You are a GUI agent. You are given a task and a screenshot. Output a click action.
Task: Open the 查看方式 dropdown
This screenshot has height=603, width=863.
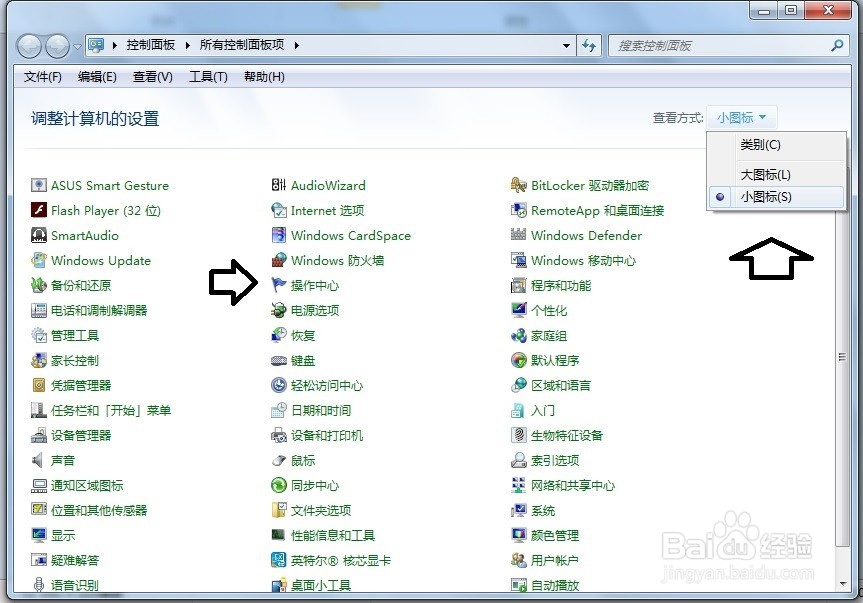741,117
